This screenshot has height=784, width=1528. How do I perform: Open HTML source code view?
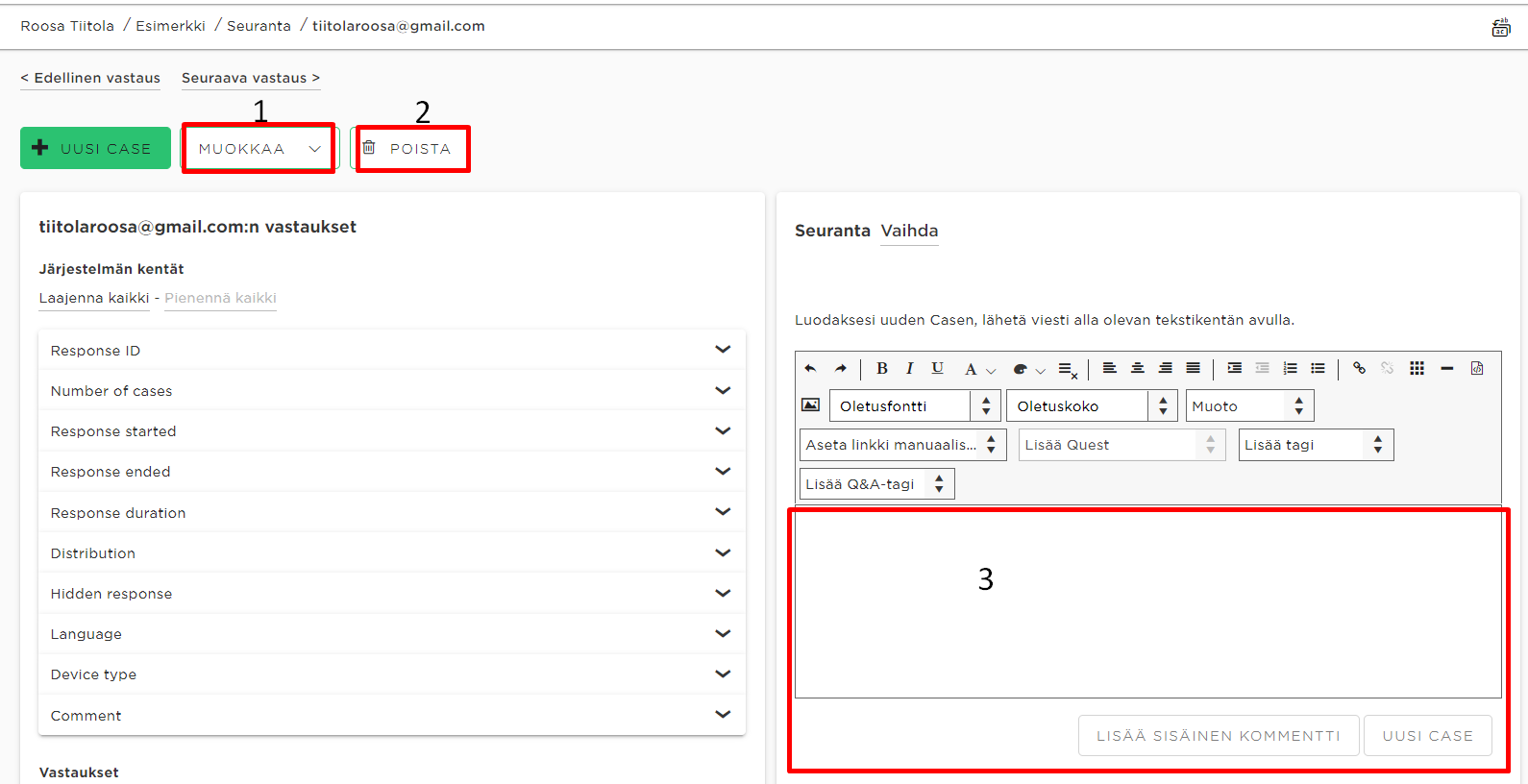(1477, 368)
